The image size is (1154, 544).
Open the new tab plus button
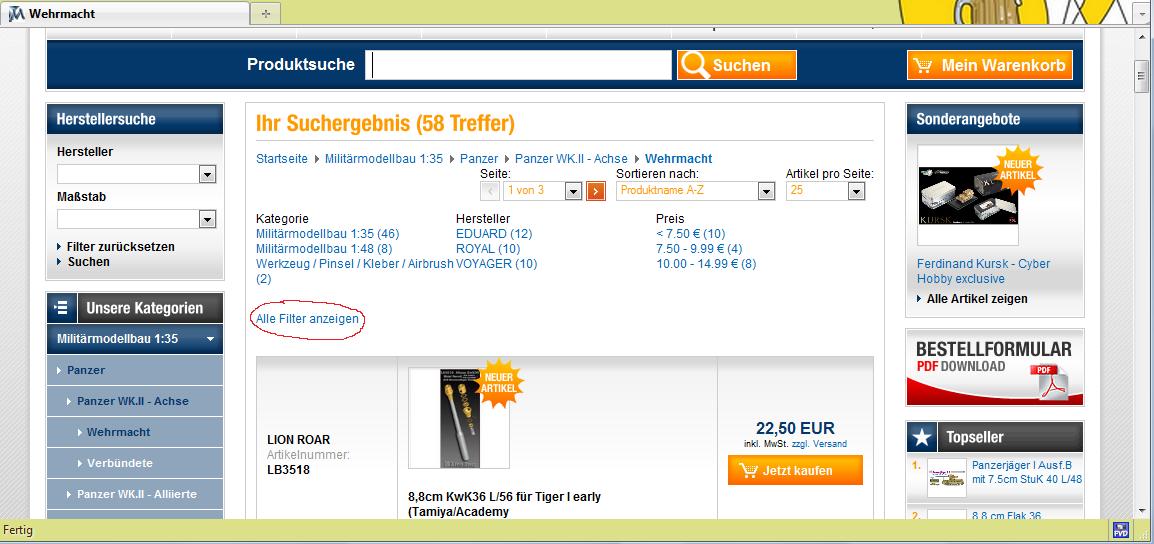pyautogui.click(x=266, y=13)
